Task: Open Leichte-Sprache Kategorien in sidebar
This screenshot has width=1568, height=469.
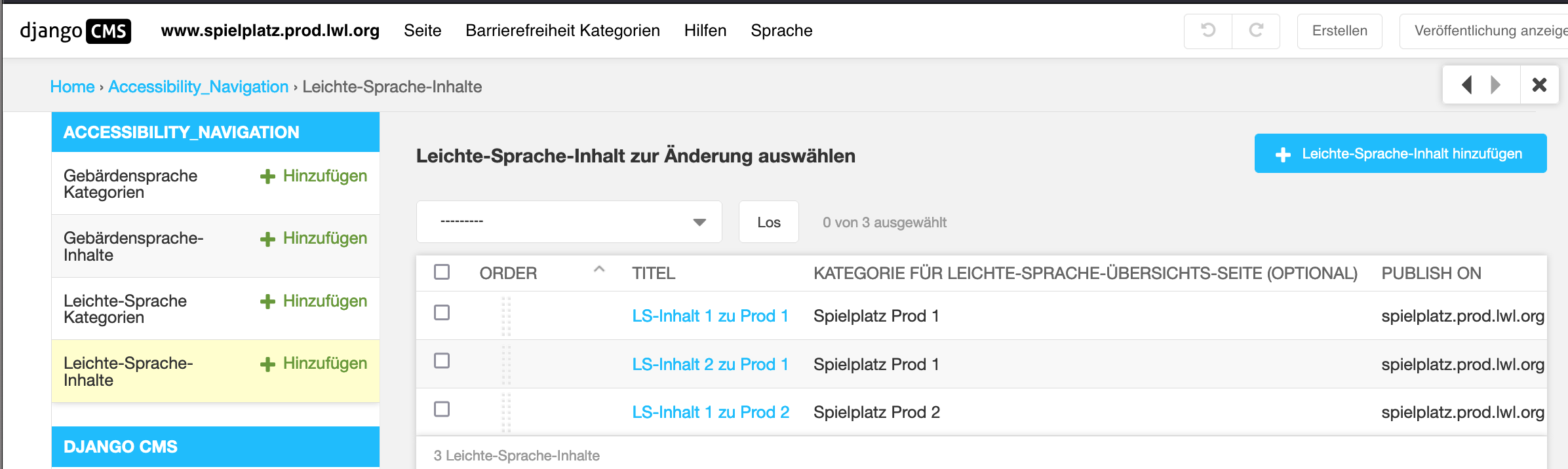Action: [125, 309]
